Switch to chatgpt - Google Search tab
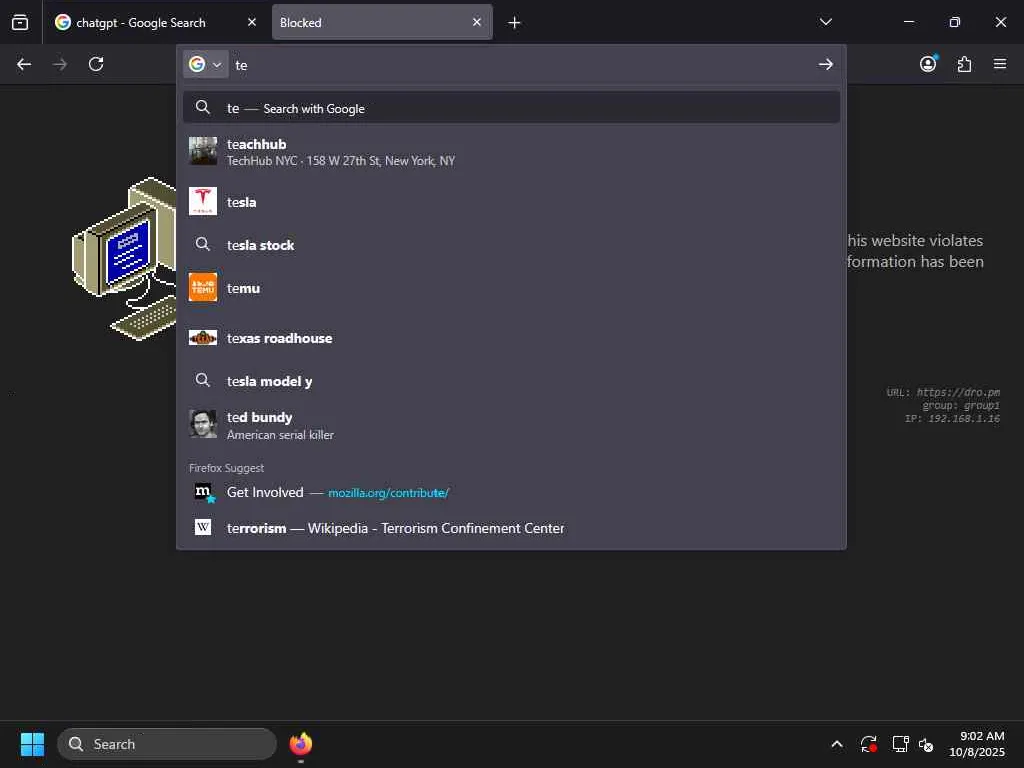The height and width of the screenshot is (768, 1024). pos(156,22)
